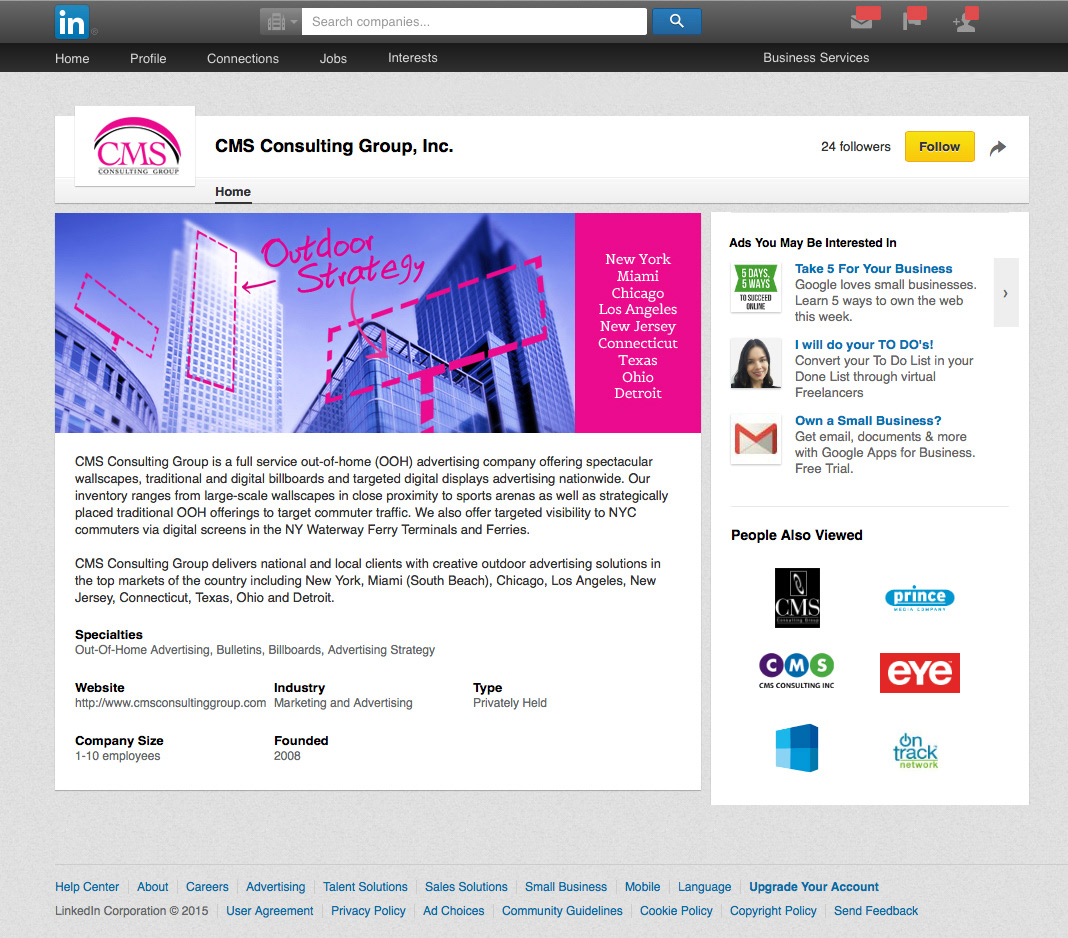Click the Privately Held type value
1068x938 pixels.
click(x=509, y=703)
